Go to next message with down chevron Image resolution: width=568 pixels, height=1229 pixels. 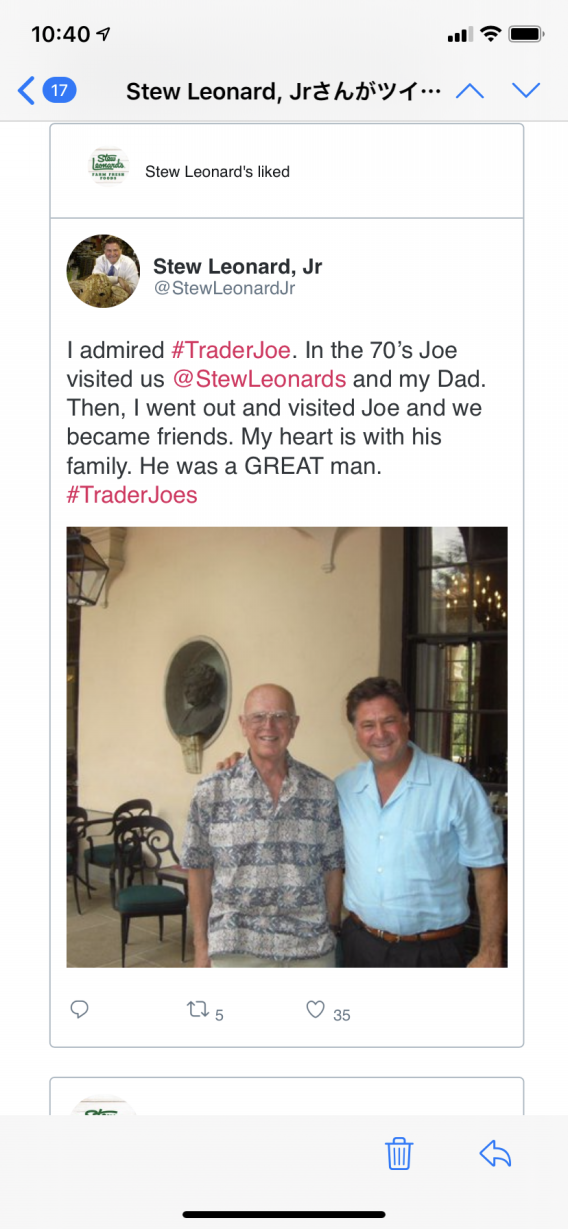(525, 91)
